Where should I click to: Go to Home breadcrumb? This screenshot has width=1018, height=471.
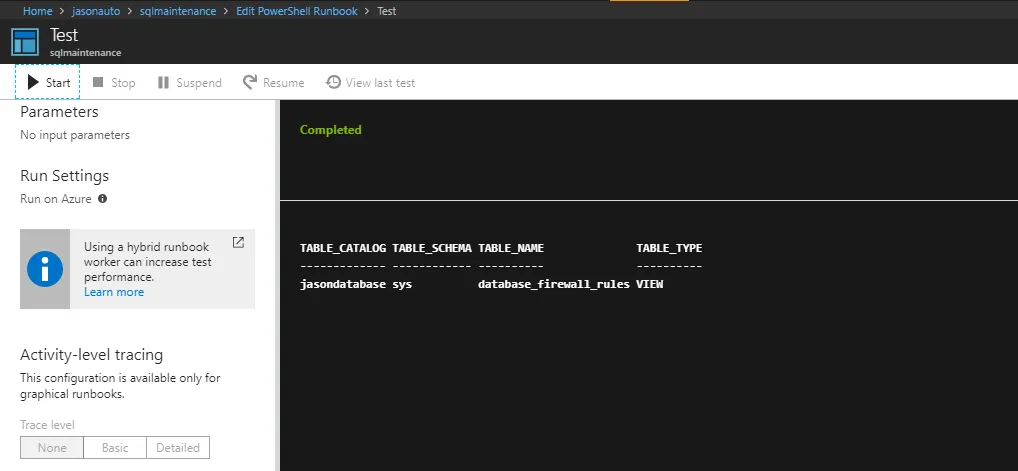coord(38,11)
